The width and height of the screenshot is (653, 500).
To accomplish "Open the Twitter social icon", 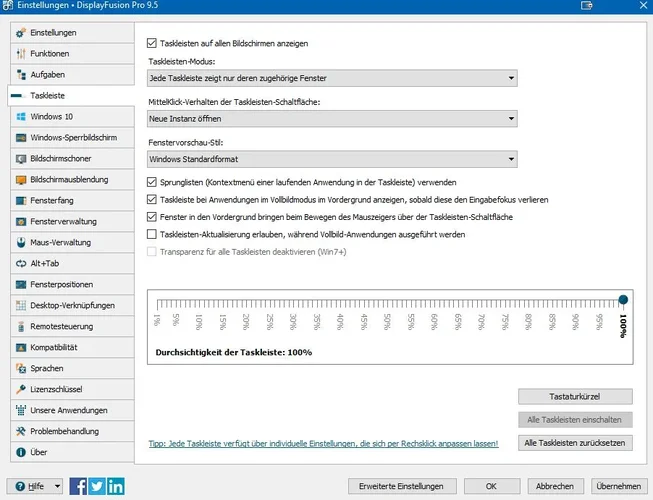I will pos(97,486).
